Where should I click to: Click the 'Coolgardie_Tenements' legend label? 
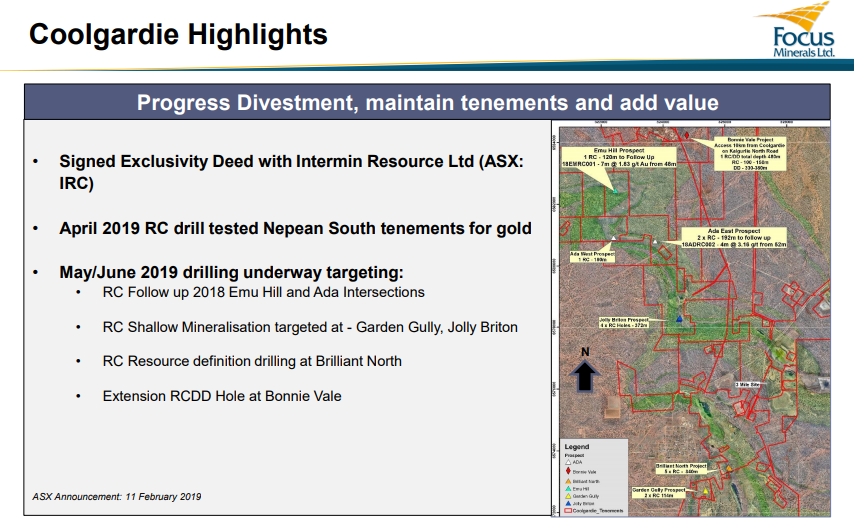[x=598, y=511]
